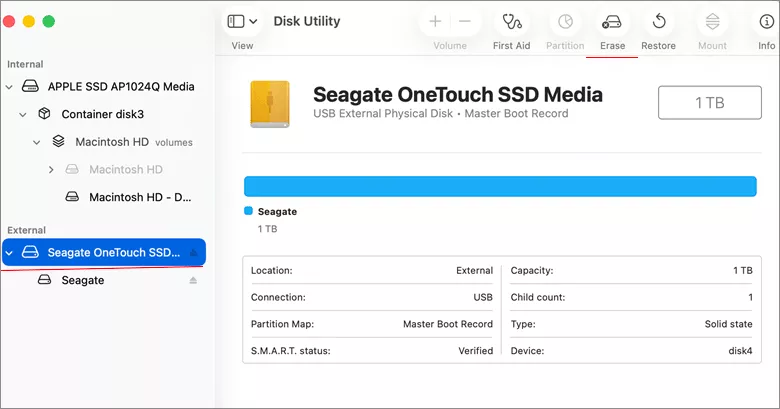Select the greyed Macintosh HD volume
The image size is (780, 409).
pos(126,170)
